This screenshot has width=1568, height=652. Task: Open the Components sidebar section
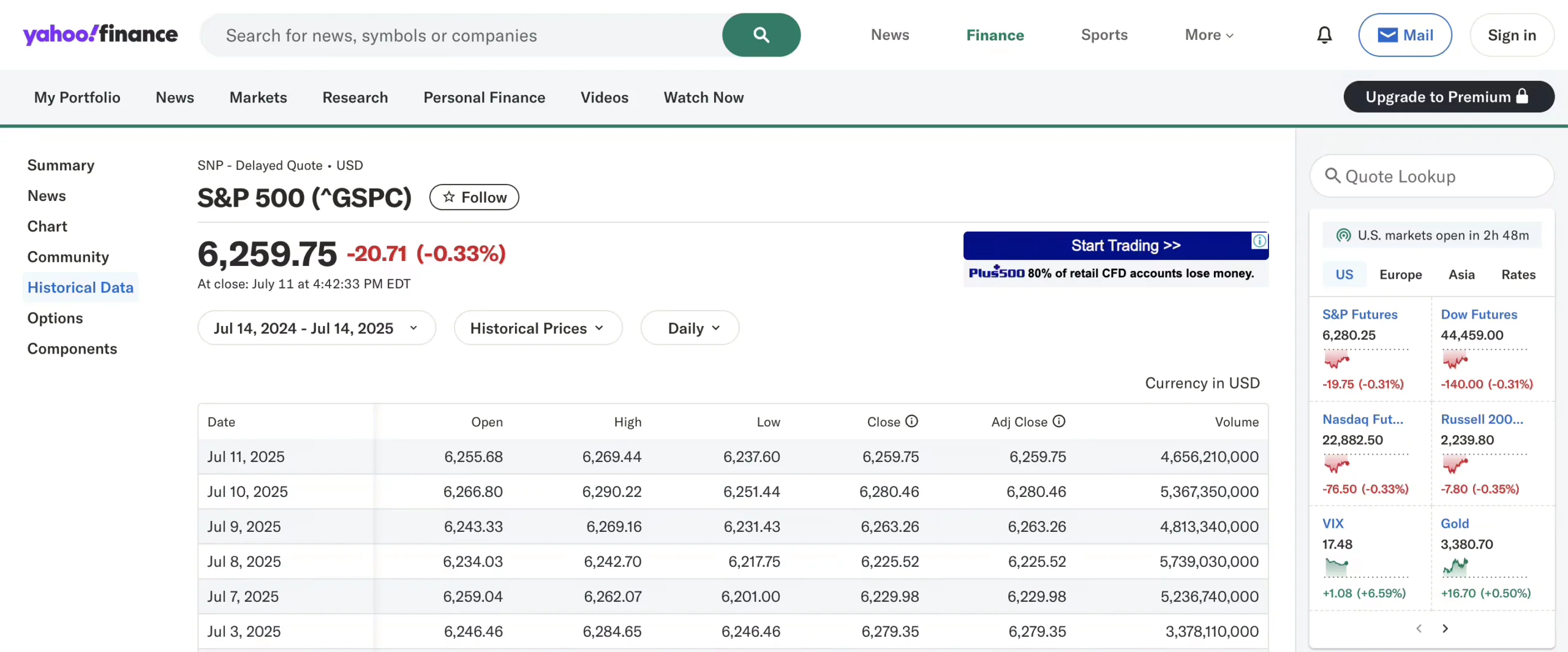point(72,349)
